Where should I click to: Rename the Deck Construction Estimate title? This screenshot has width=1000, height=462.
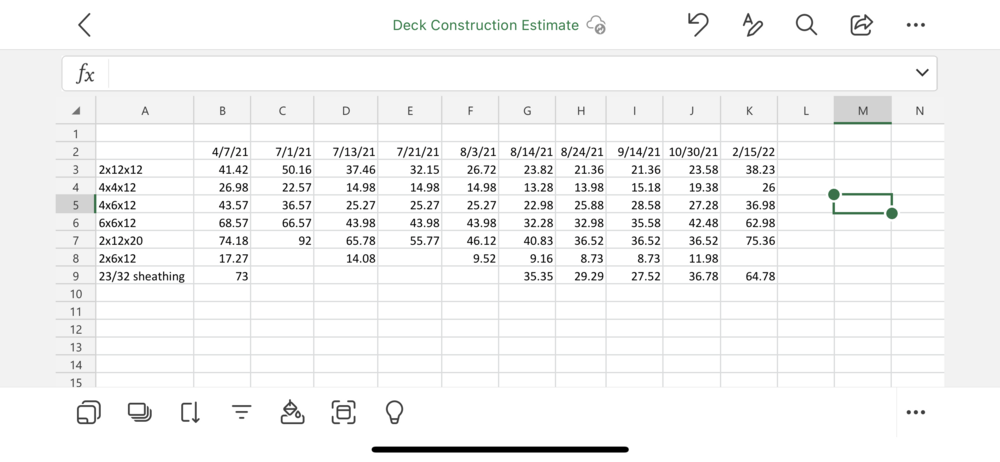(485, 25)
